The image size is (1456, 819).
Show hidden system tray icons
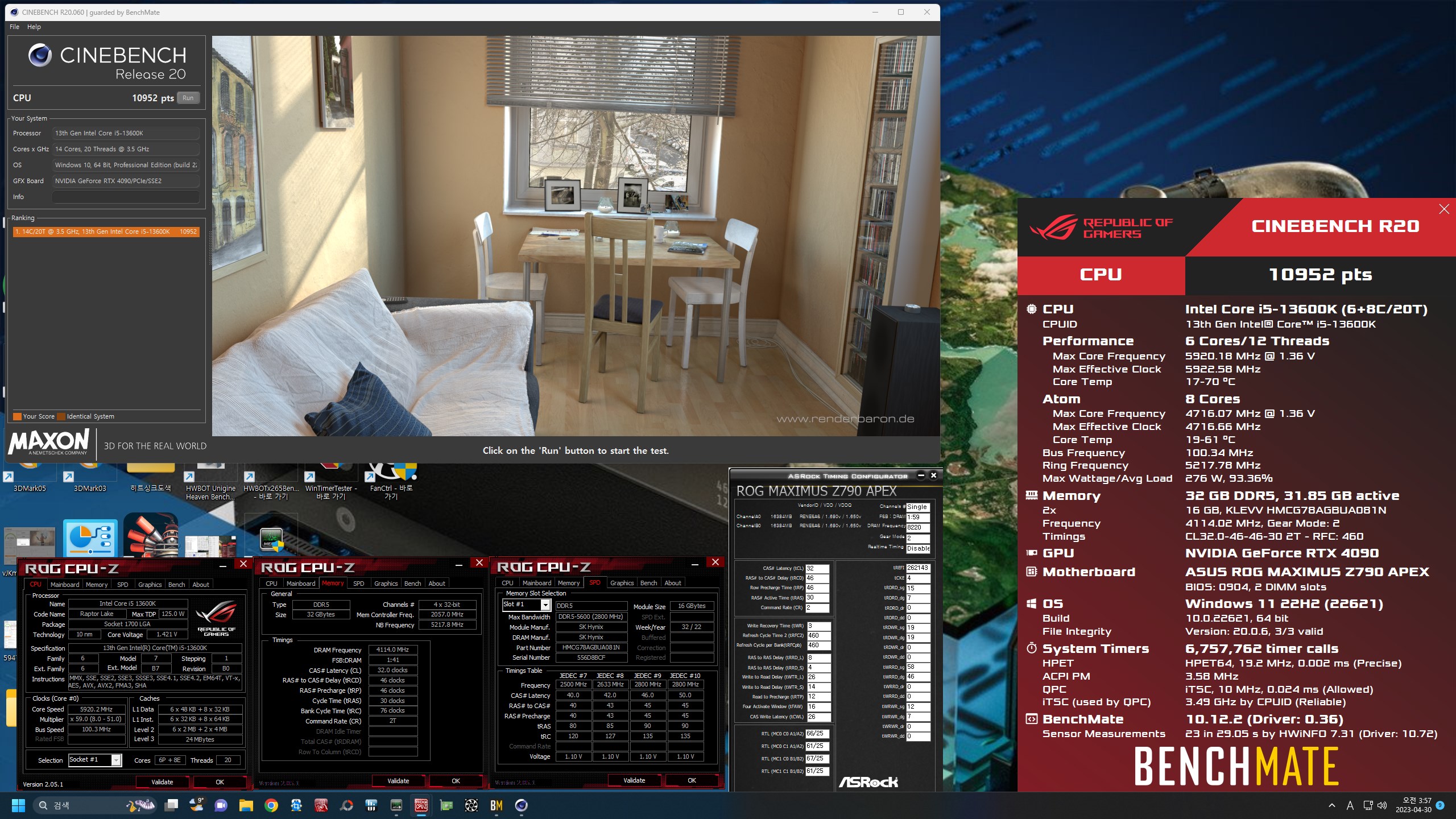tap(1332, 805)
